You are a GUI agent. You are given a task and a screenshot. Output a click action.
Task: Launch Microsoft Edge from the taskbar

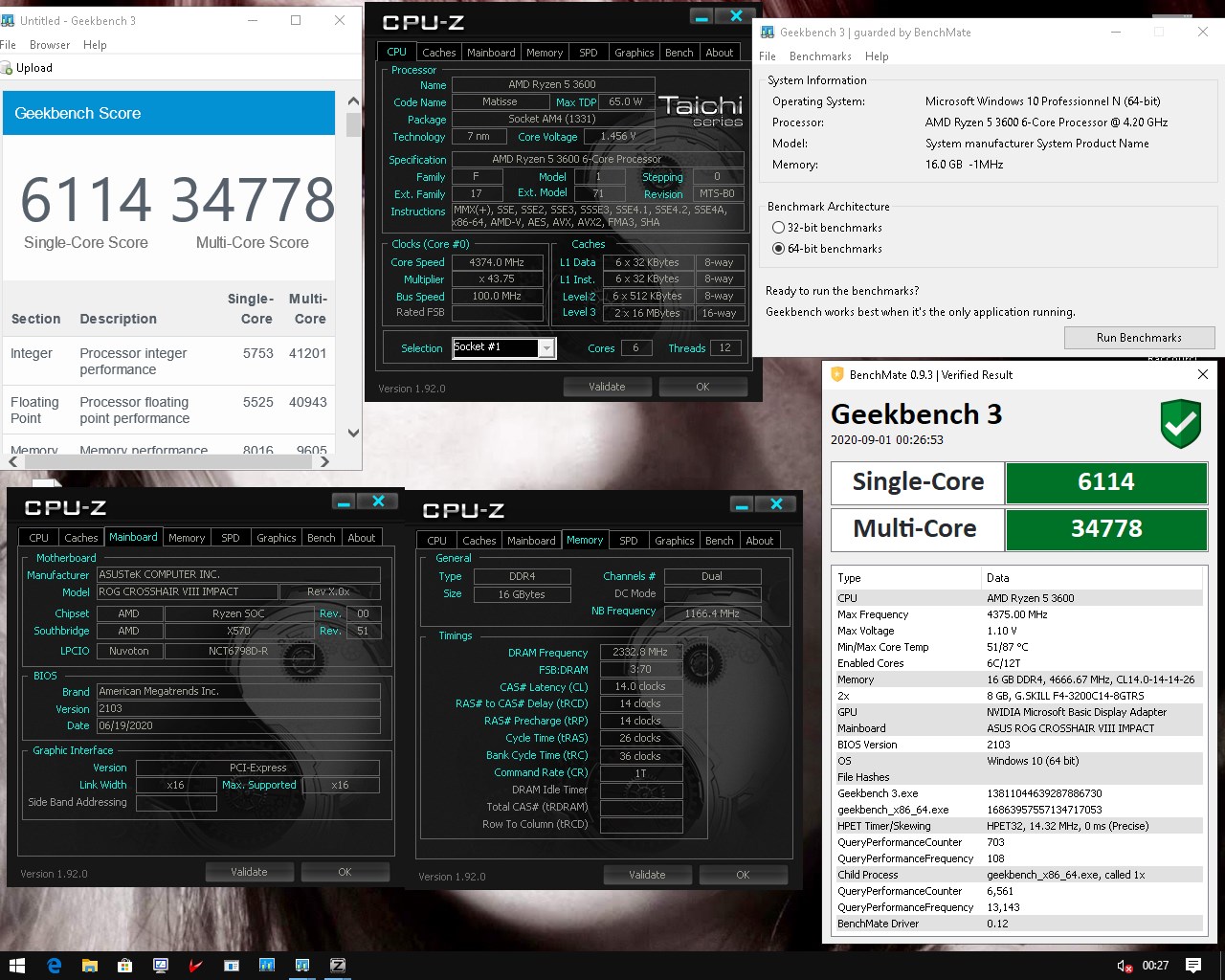point(54,966)
